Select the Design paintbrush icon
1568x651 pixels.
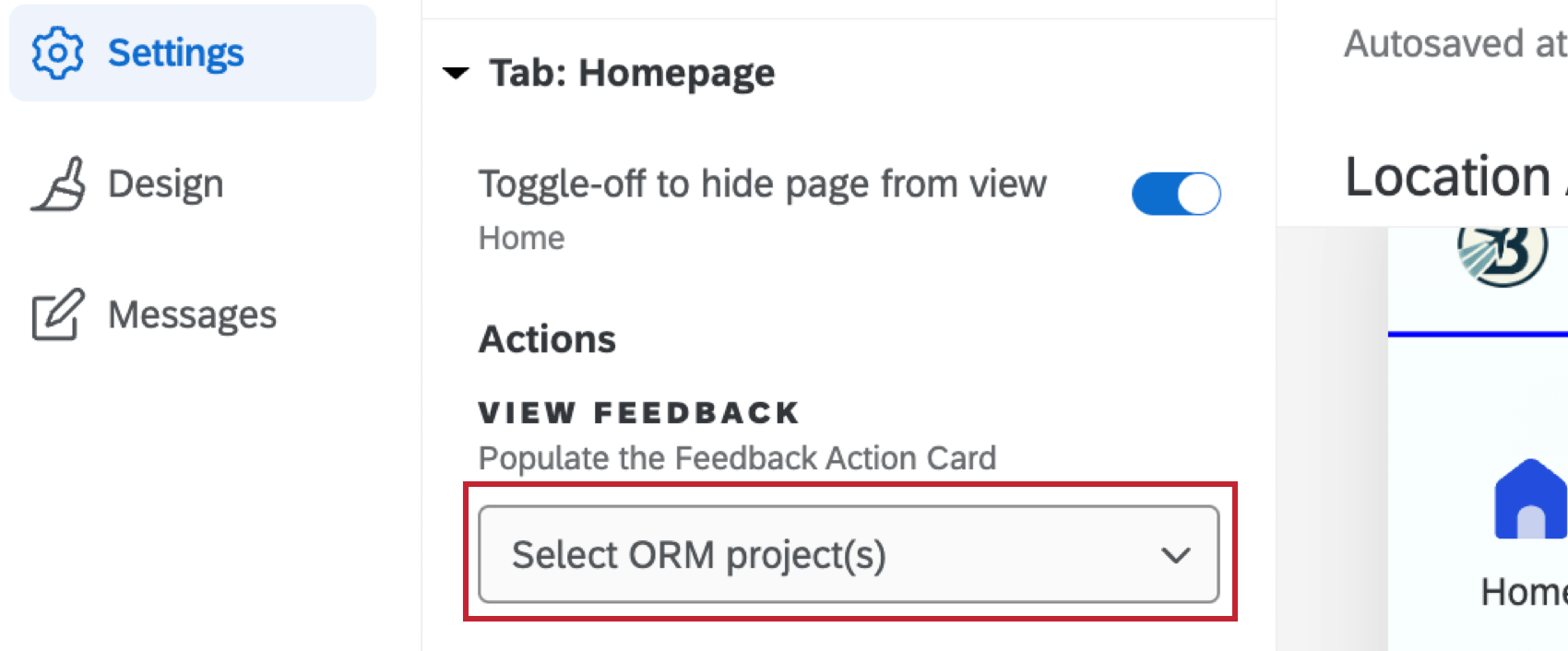pos(62,183)
